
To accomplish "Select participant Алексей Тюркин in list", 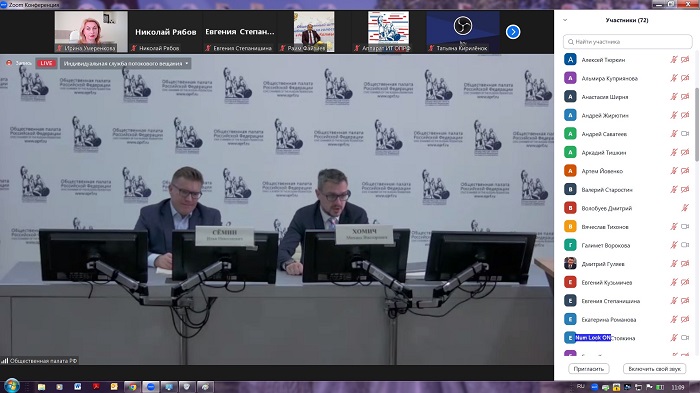I will click(x=627, y=59).
